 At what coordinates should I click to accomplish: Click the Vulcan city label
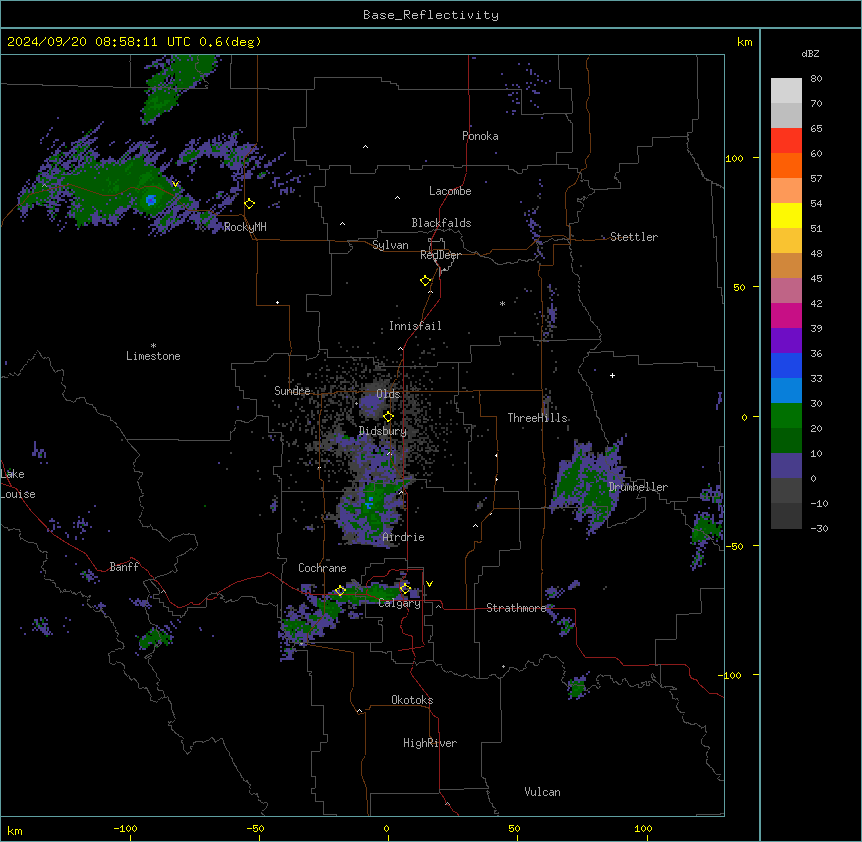542,792
